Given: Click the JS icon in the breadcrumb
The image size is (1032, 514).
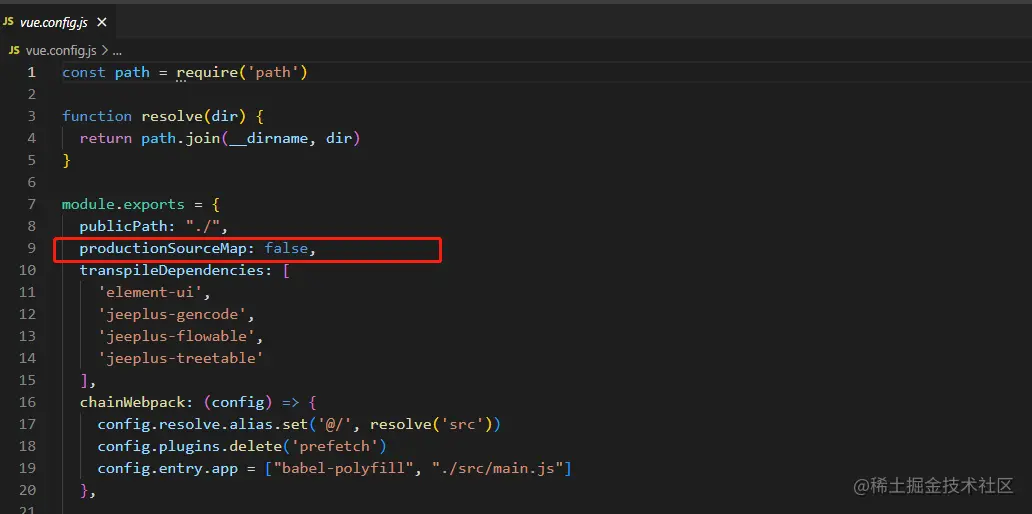Looking at the screenshot, I should (x=14, y=51).
